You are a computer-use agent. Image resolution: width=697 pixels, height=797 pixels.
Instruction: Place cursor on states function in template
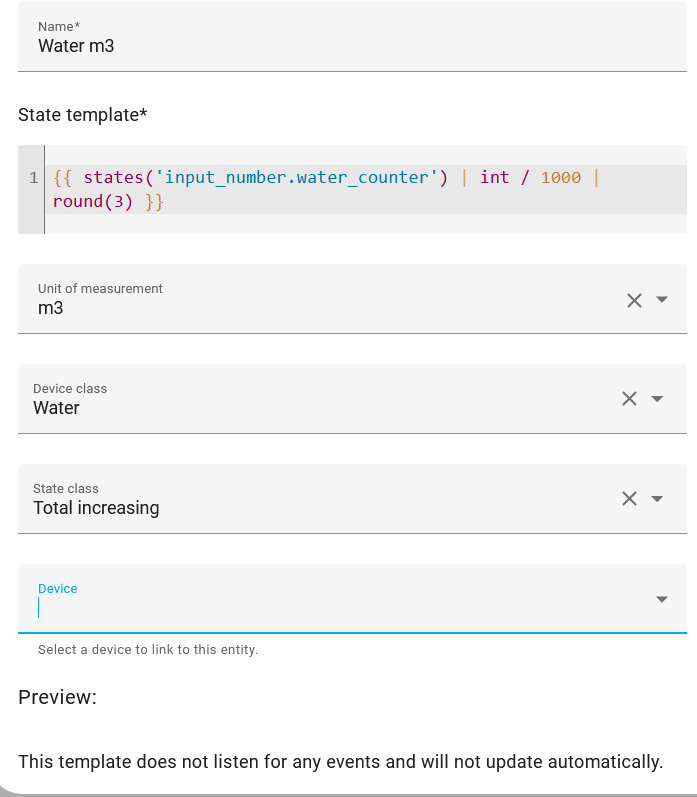[113, 177]
